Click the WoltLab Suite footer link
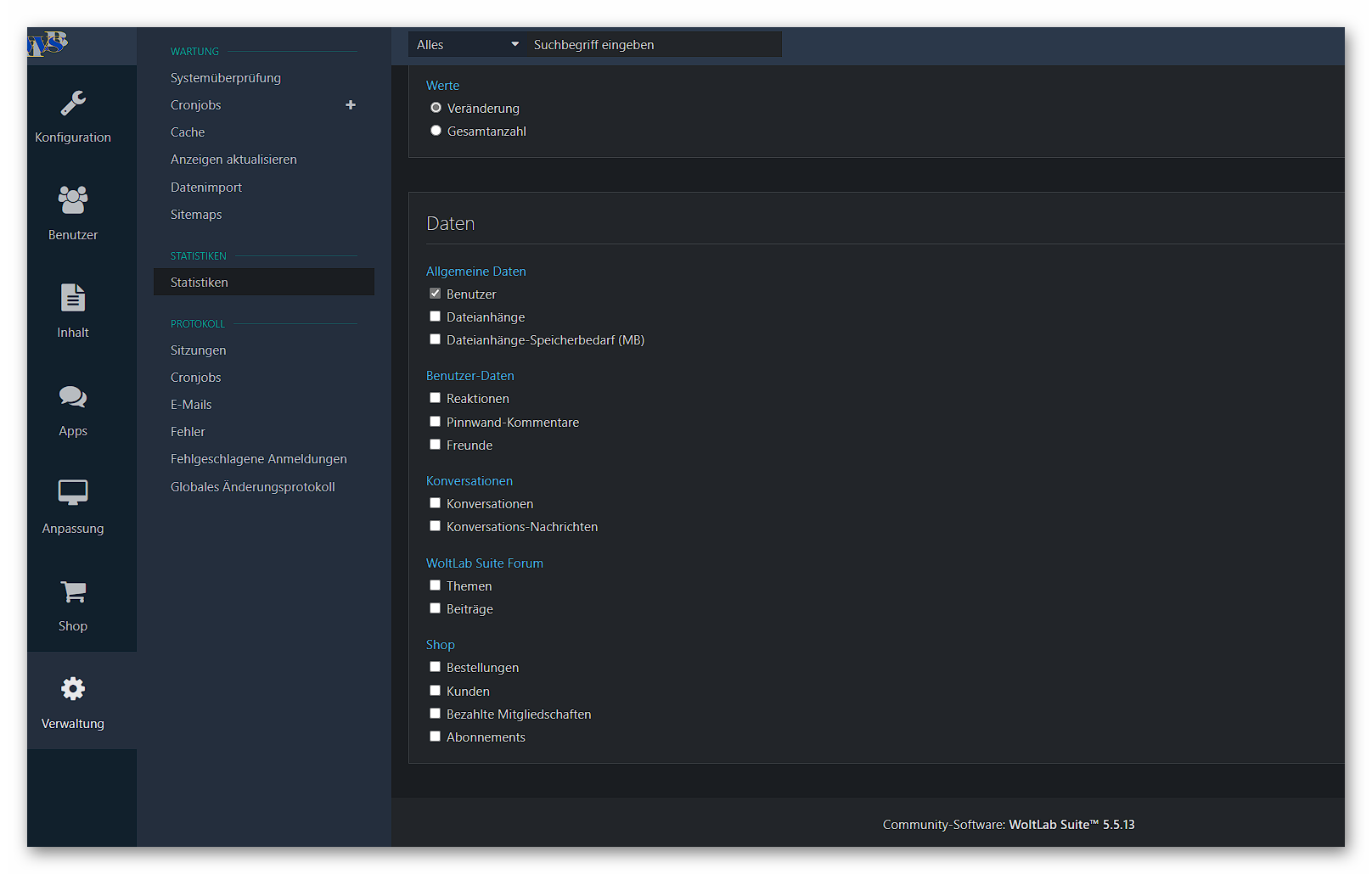The image size is (1372, 874). point(1071,825)
